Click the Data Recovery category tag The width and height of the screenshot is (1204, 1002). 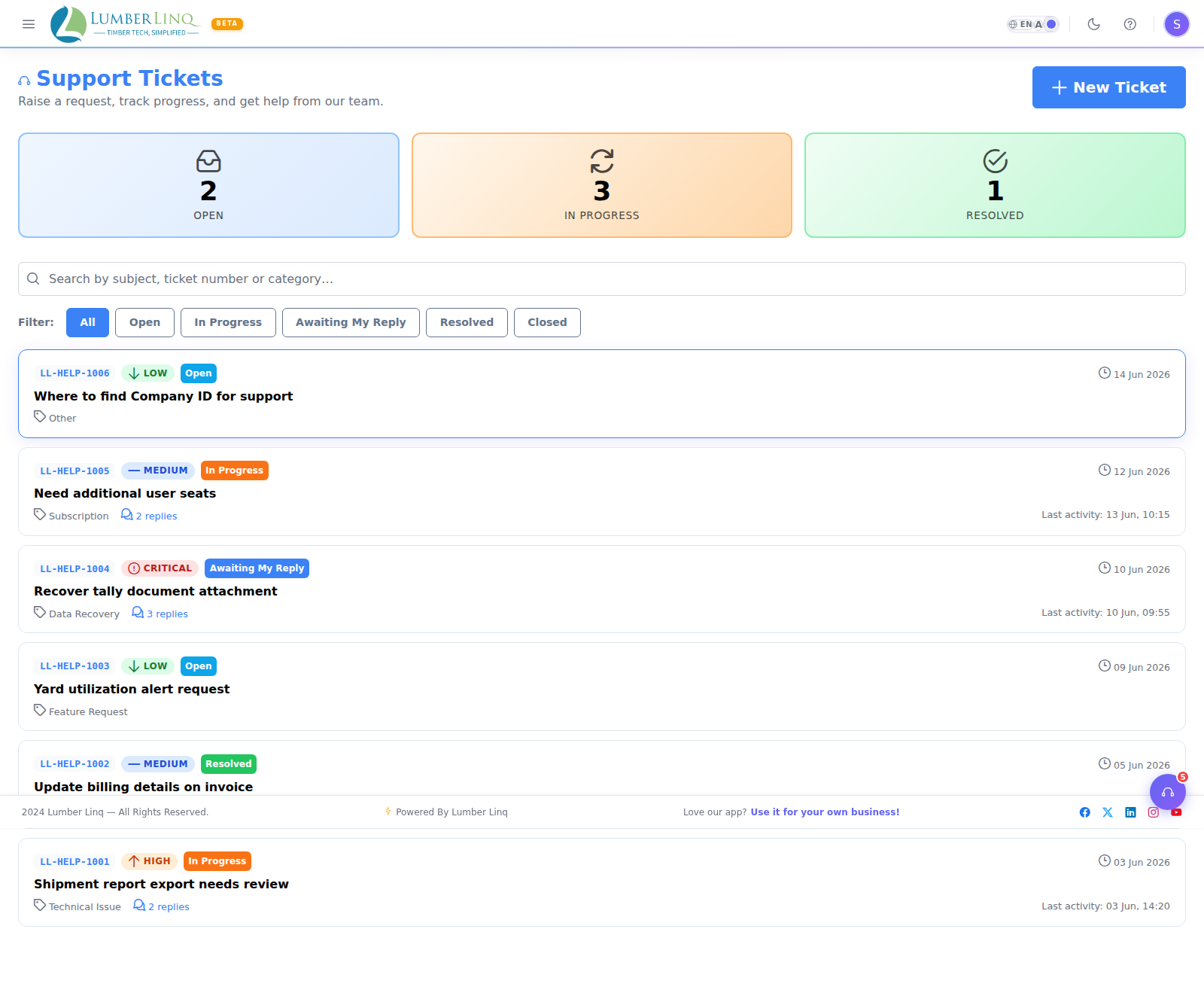pos(77,614)
